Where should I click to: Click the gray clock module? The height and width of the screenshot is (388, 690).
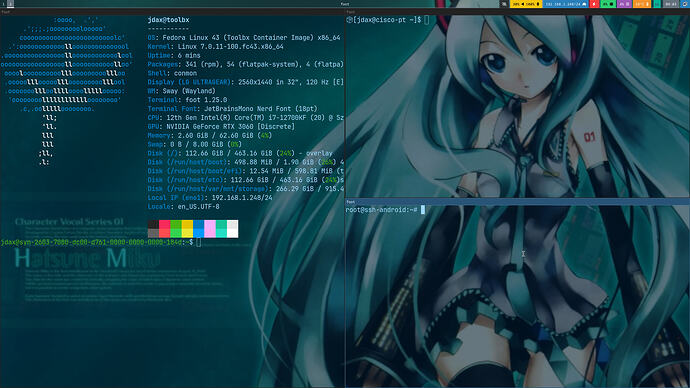(x=671, y=4)
